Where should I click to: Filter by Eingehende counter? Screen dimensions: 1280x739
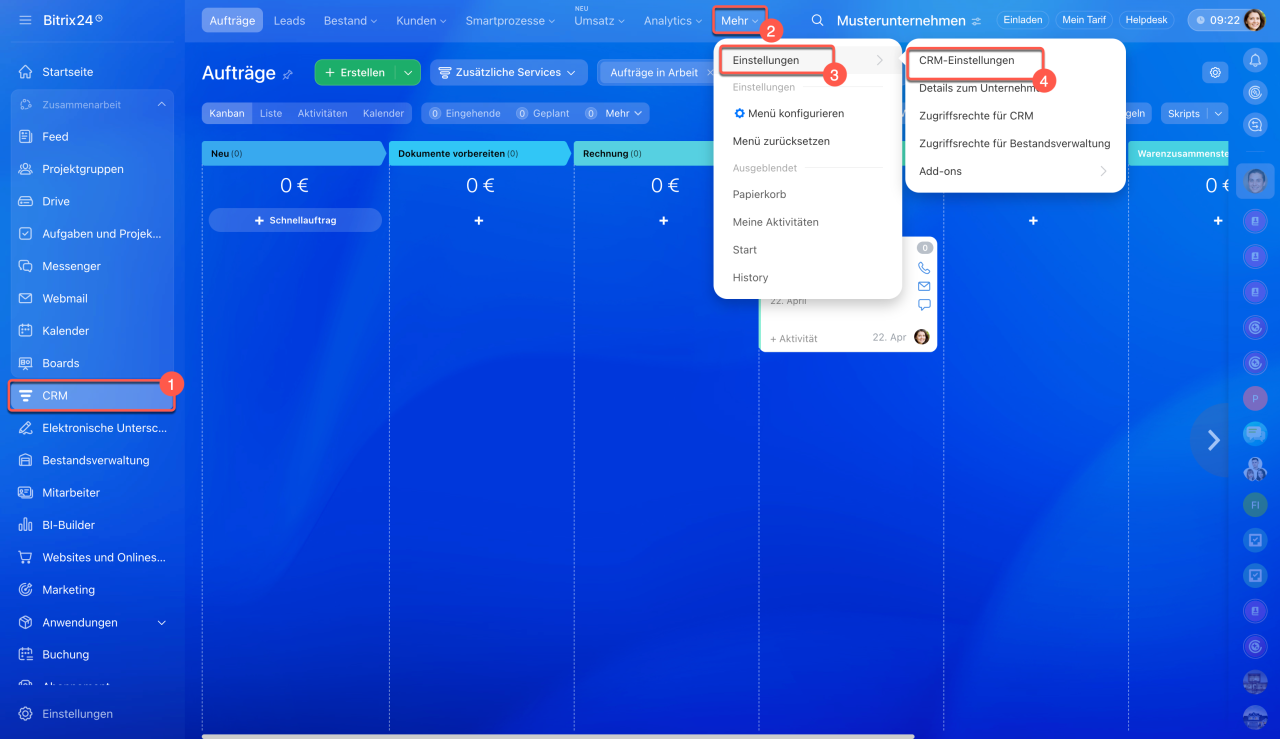point(465,113)
